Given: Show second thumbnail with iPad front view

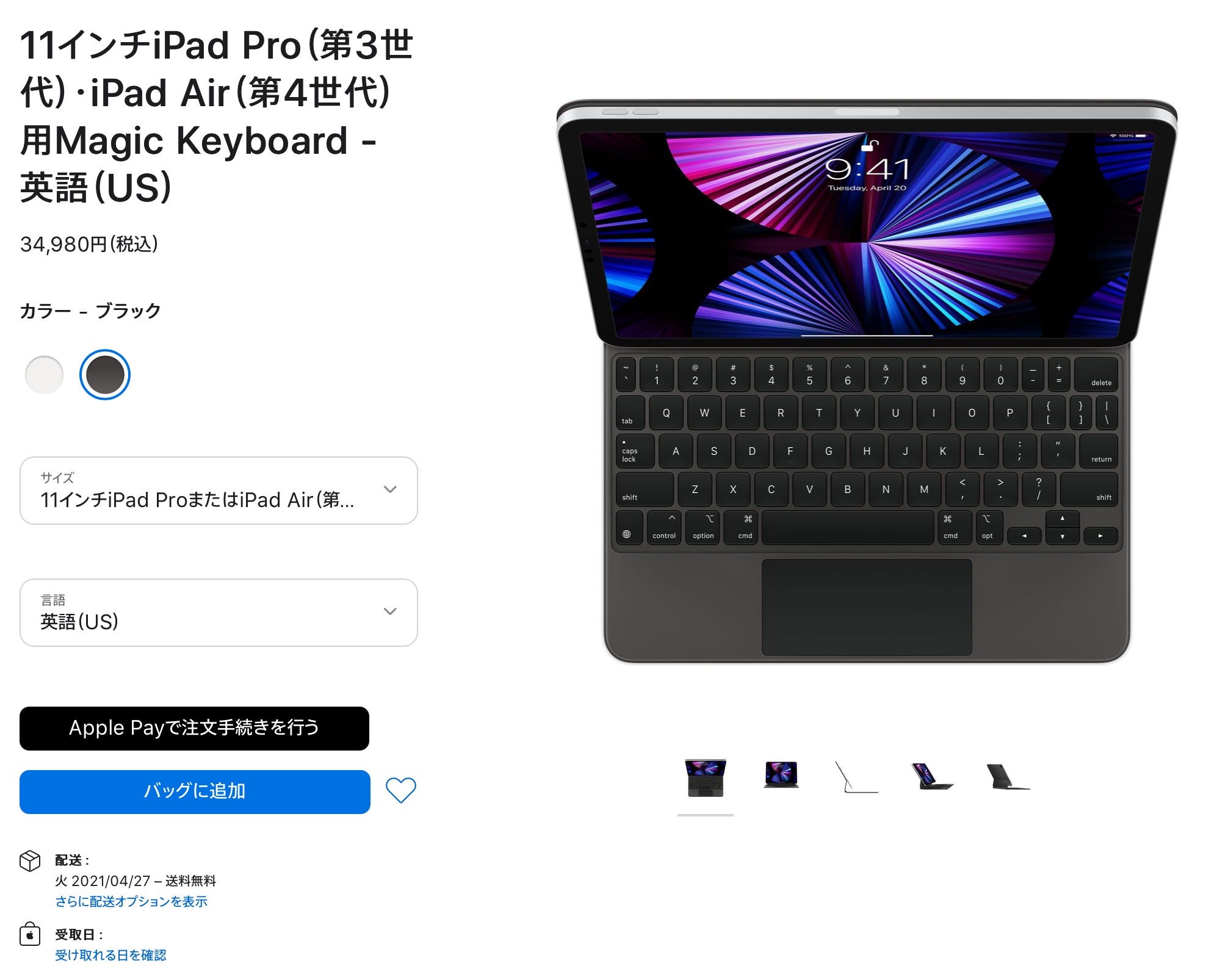Looking at the screenshot, I should pos(781,775).
